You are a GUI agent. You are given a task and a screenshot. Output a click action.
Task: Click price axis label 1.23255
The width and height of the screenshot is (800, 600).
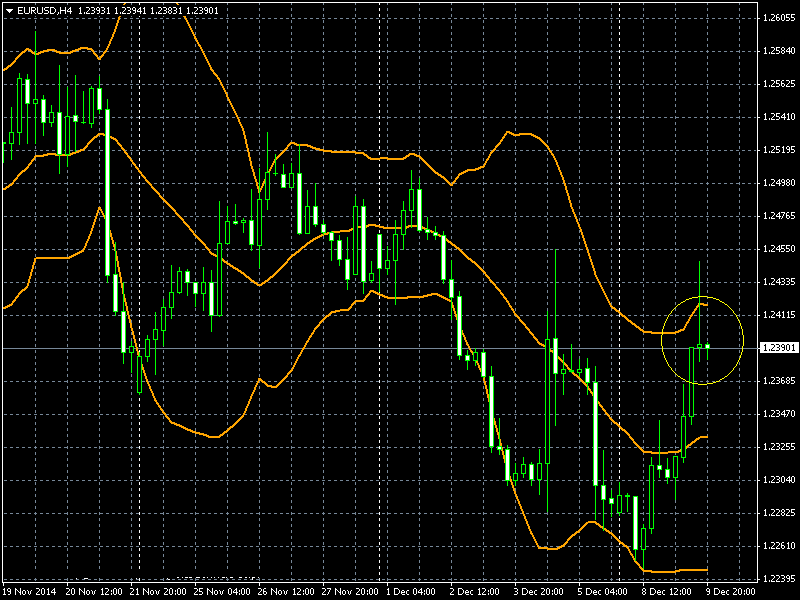tap(779, 447)
